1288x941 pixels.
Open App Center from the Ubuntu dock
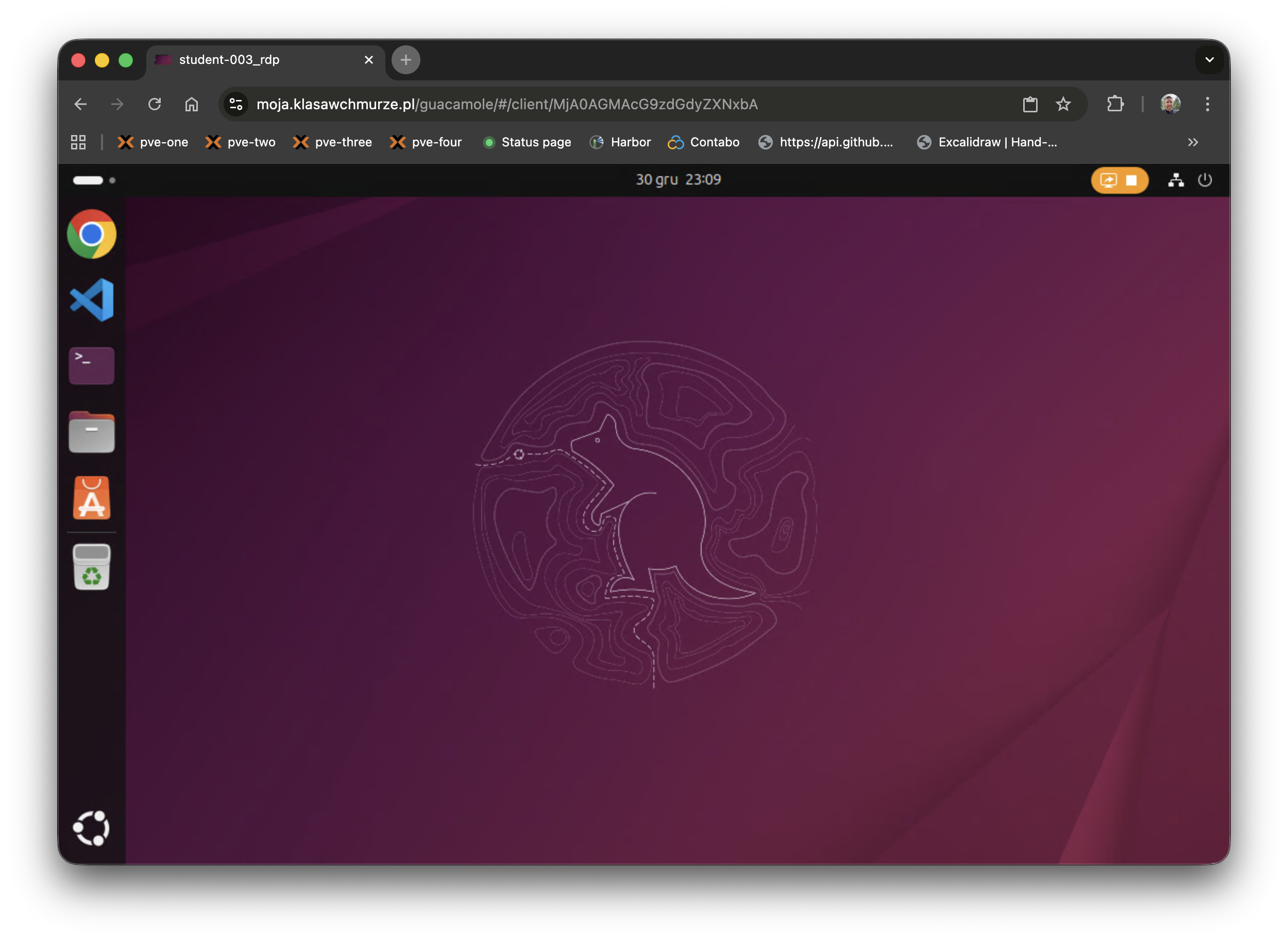click(x=91, y=498)
